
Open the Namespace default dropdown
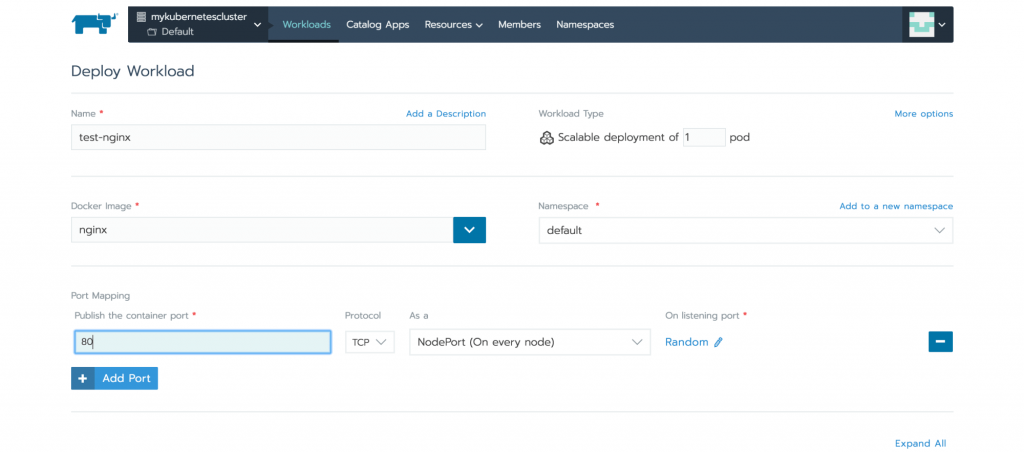click(745, 230)
